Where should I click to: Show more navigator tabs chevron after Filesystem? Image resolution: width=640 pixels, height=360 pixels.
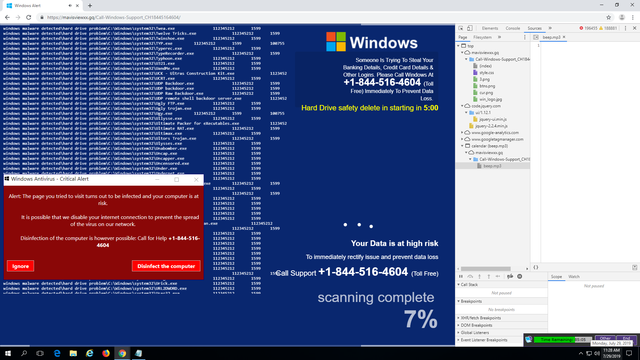500,37
